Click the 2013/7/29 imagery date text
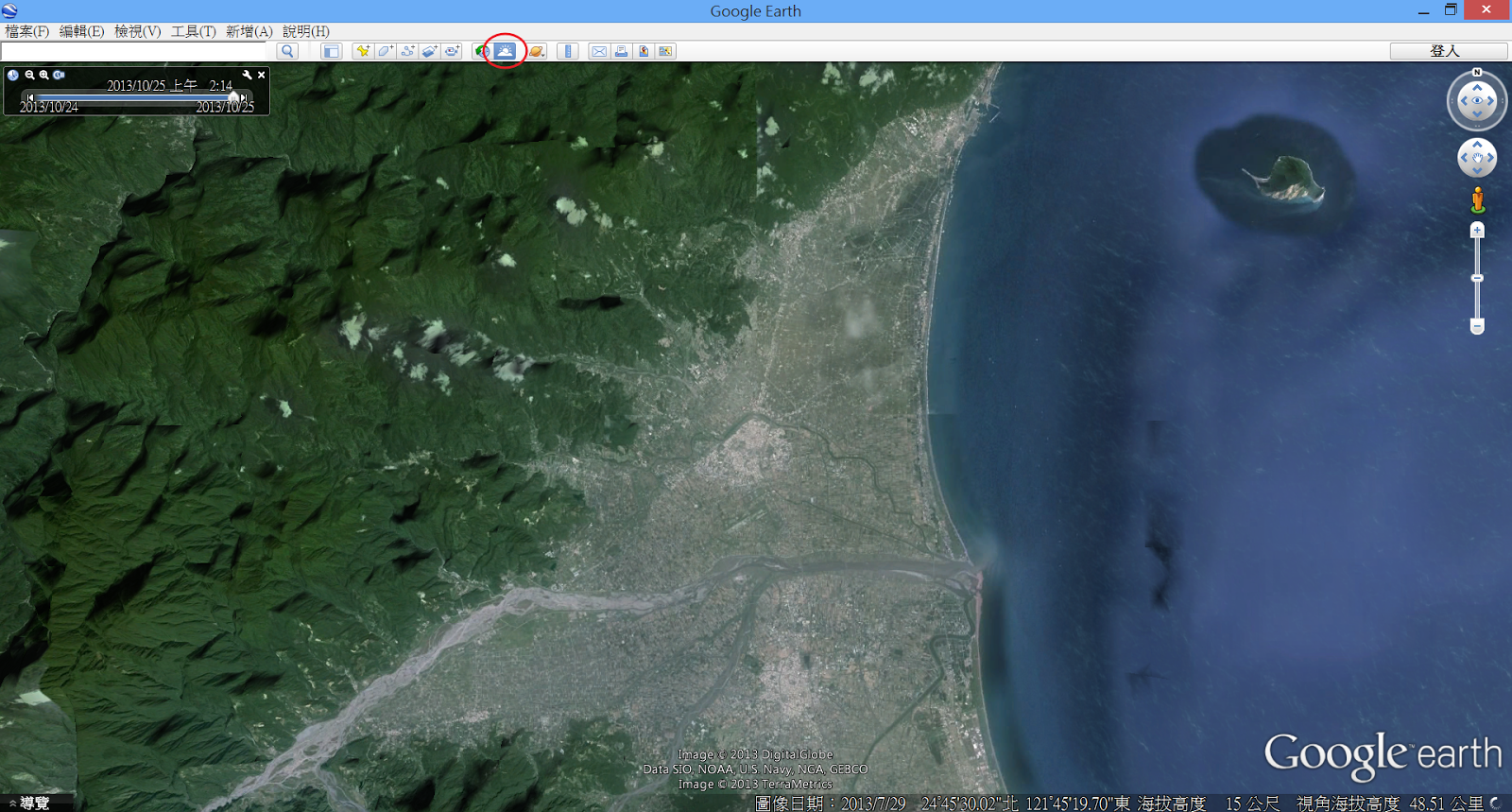1512x812 pixels. (873, 803)
